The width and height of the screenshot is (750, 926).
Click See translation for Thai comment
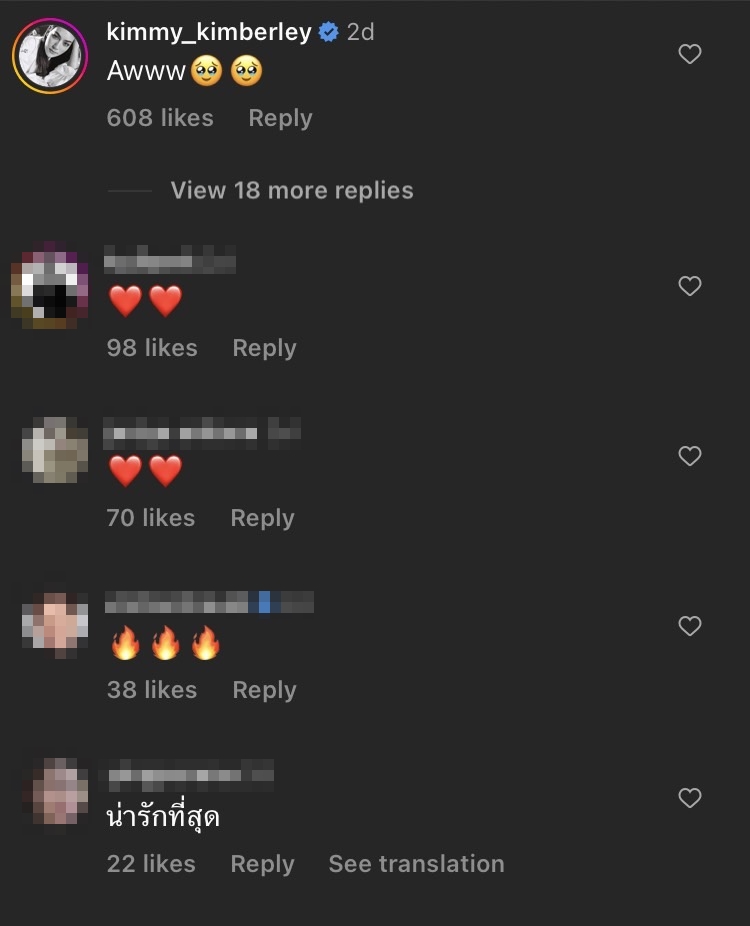416,864
